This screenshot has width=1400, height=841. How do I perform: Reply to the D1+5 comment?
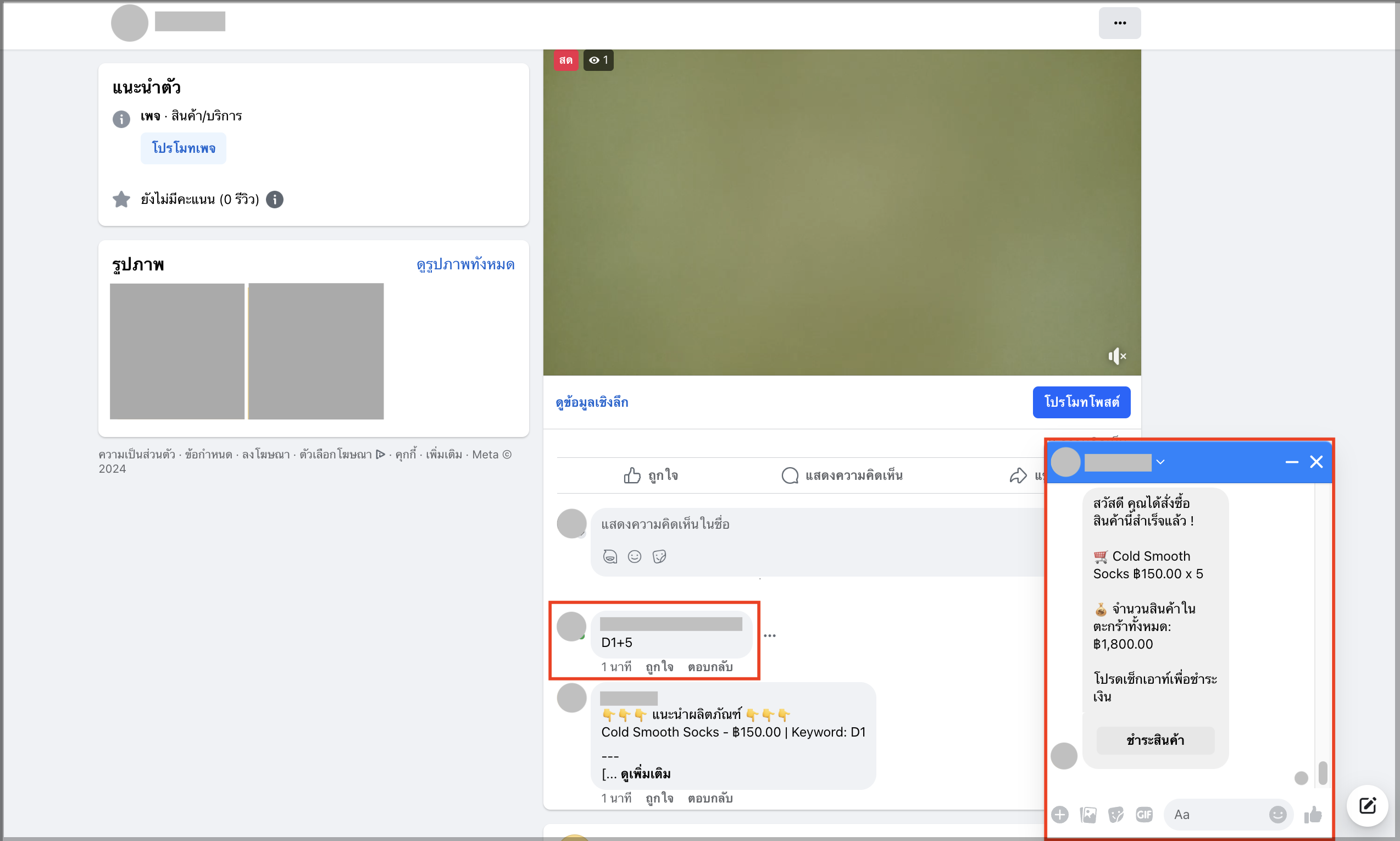(x=710, y=667)
